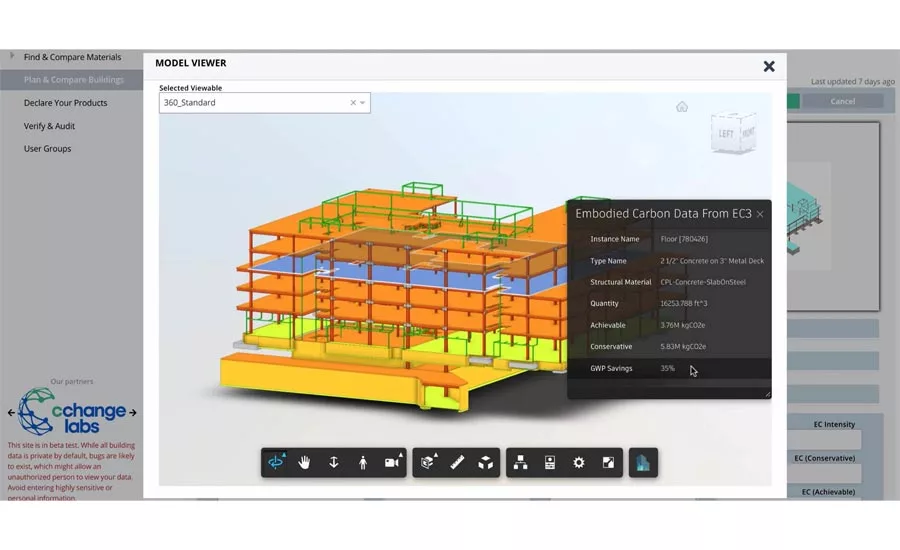This screenshot has width=900, height=550.
Task: Click the cchange labs partner logo
Action: 72,412
